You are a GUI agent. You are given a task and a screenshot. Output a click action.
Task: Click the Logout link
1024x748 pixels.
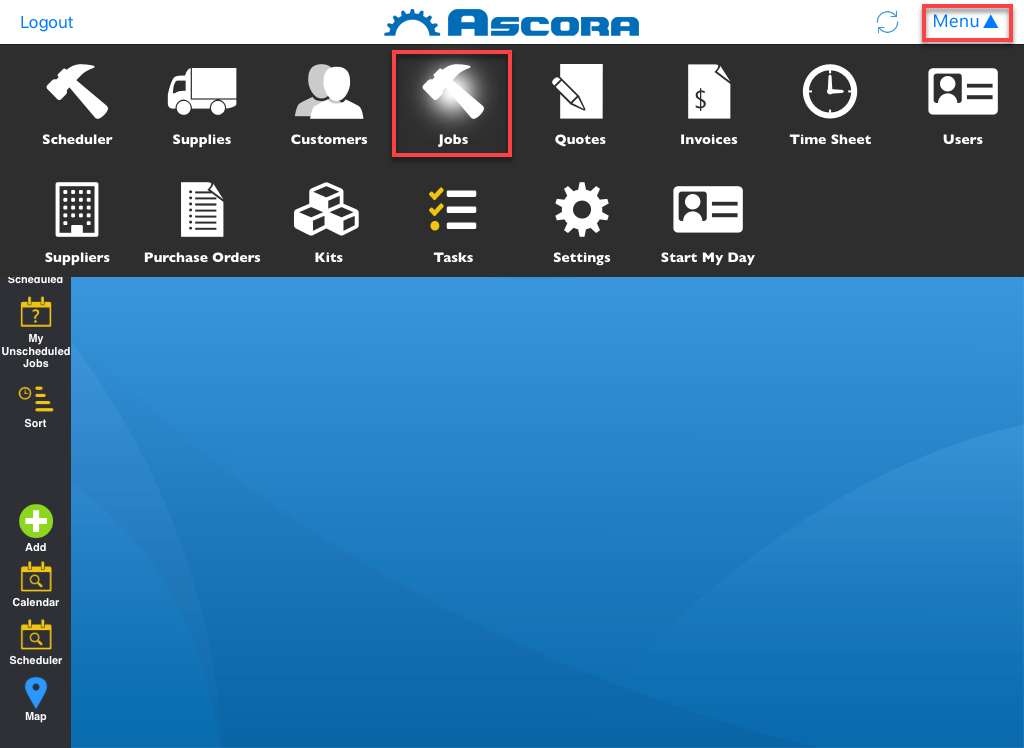(x=47, y=22)
